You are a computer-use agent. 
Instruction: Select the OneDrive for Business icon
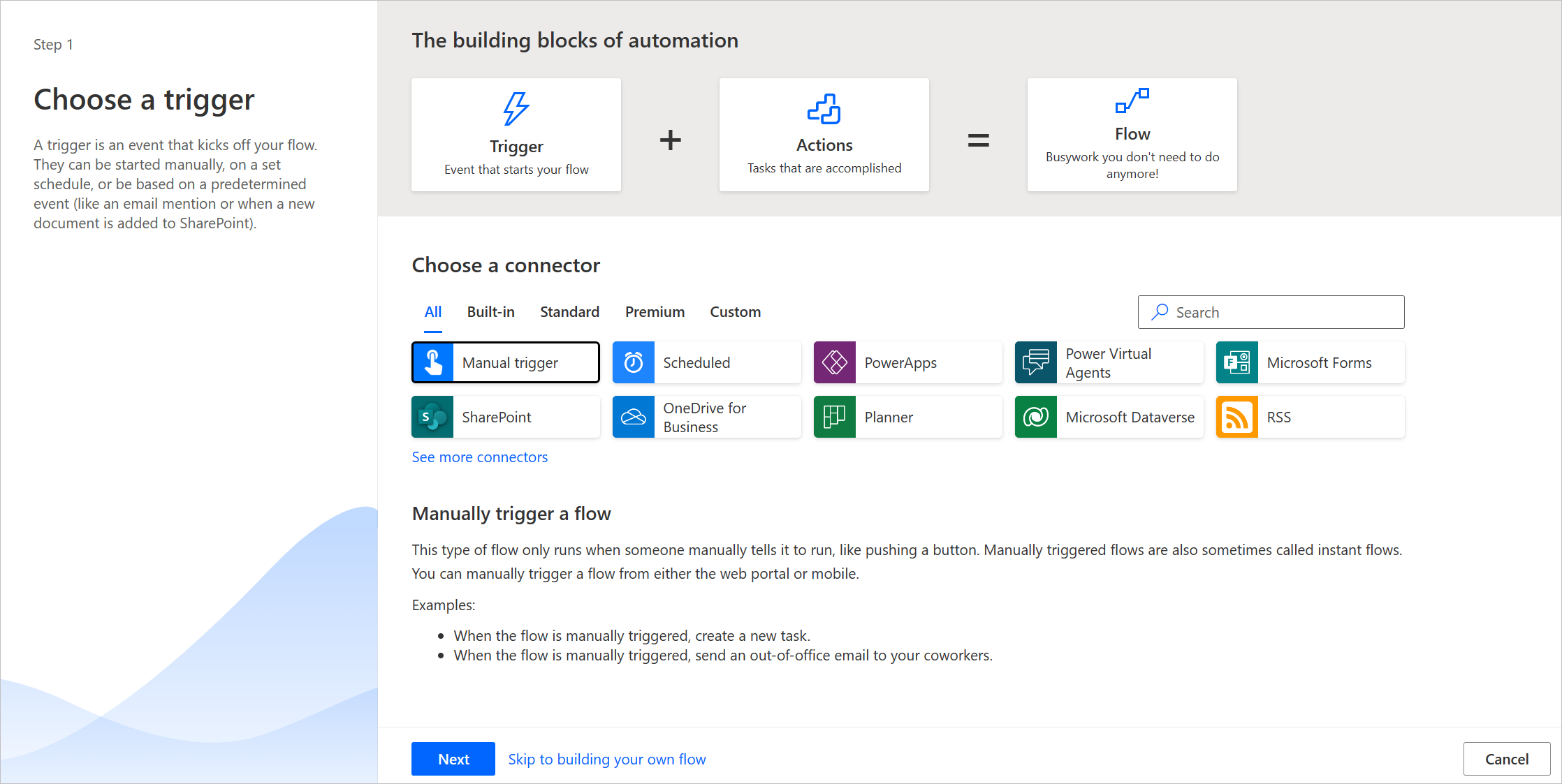(x=635, y=416)
